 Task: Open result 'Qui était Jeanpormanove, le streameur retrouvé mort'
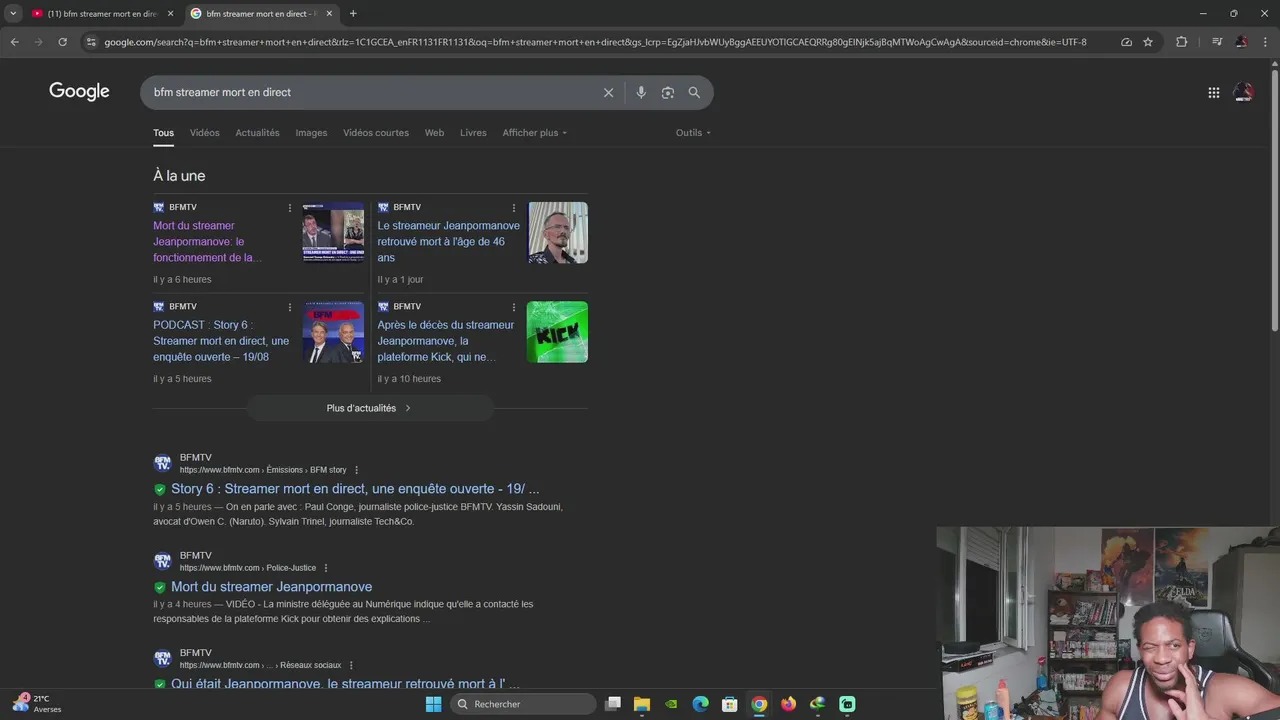pyautogui.click(x=345, y=684)
